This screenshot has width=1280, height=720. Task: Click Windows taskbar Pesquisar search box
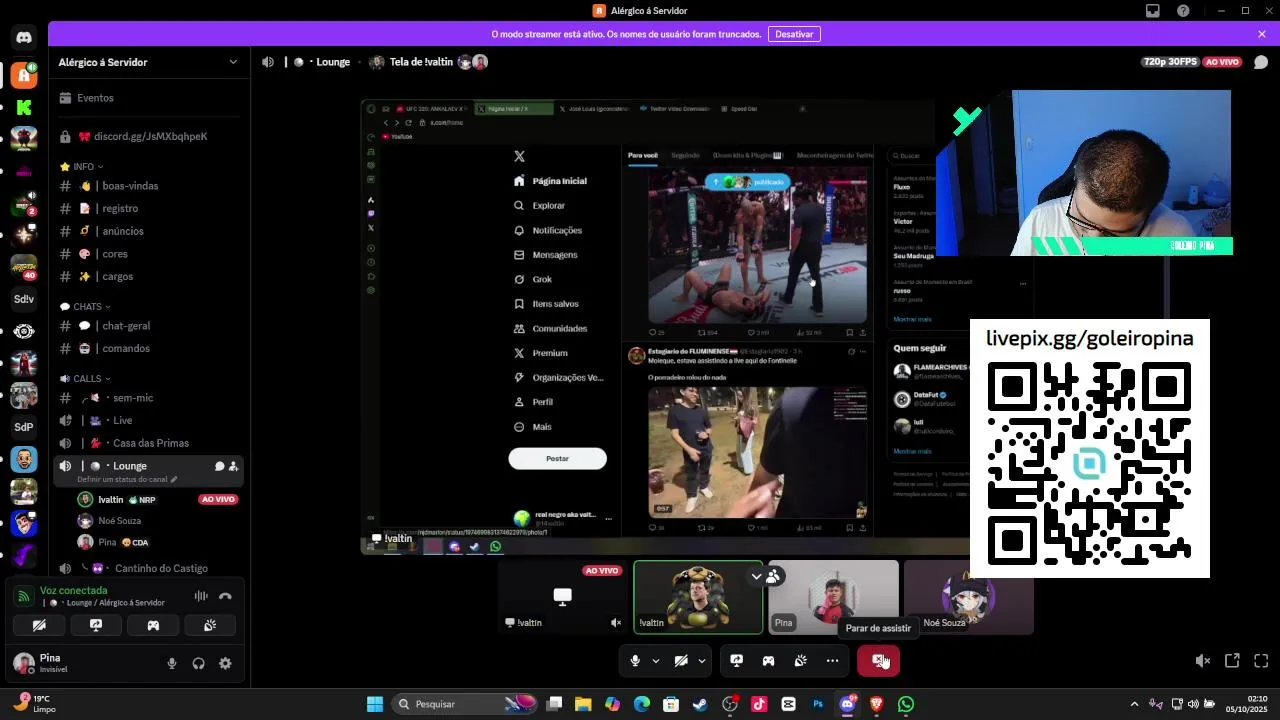[x=466, y=704]
